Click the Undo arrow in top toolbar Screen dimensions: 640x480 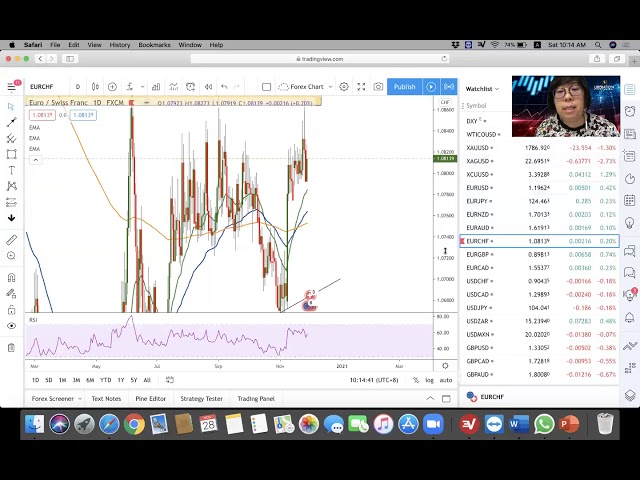[x=224, y=87]
